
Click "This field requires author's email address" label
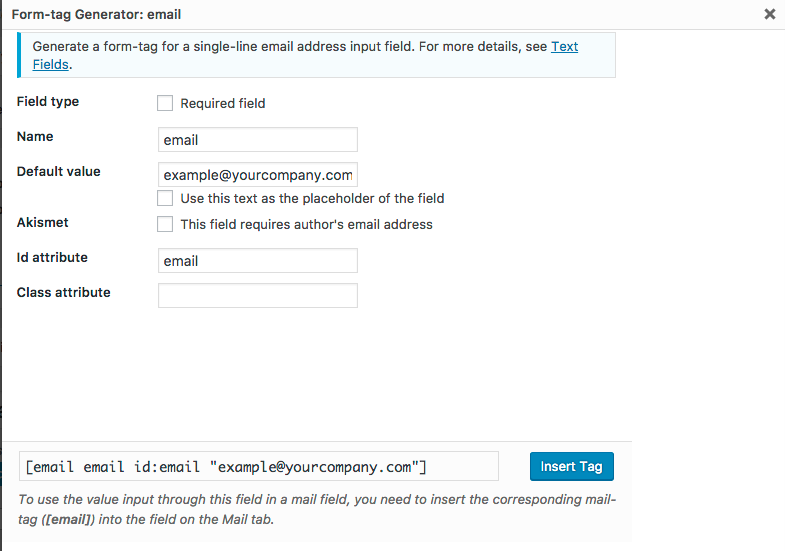pos(306,225)
